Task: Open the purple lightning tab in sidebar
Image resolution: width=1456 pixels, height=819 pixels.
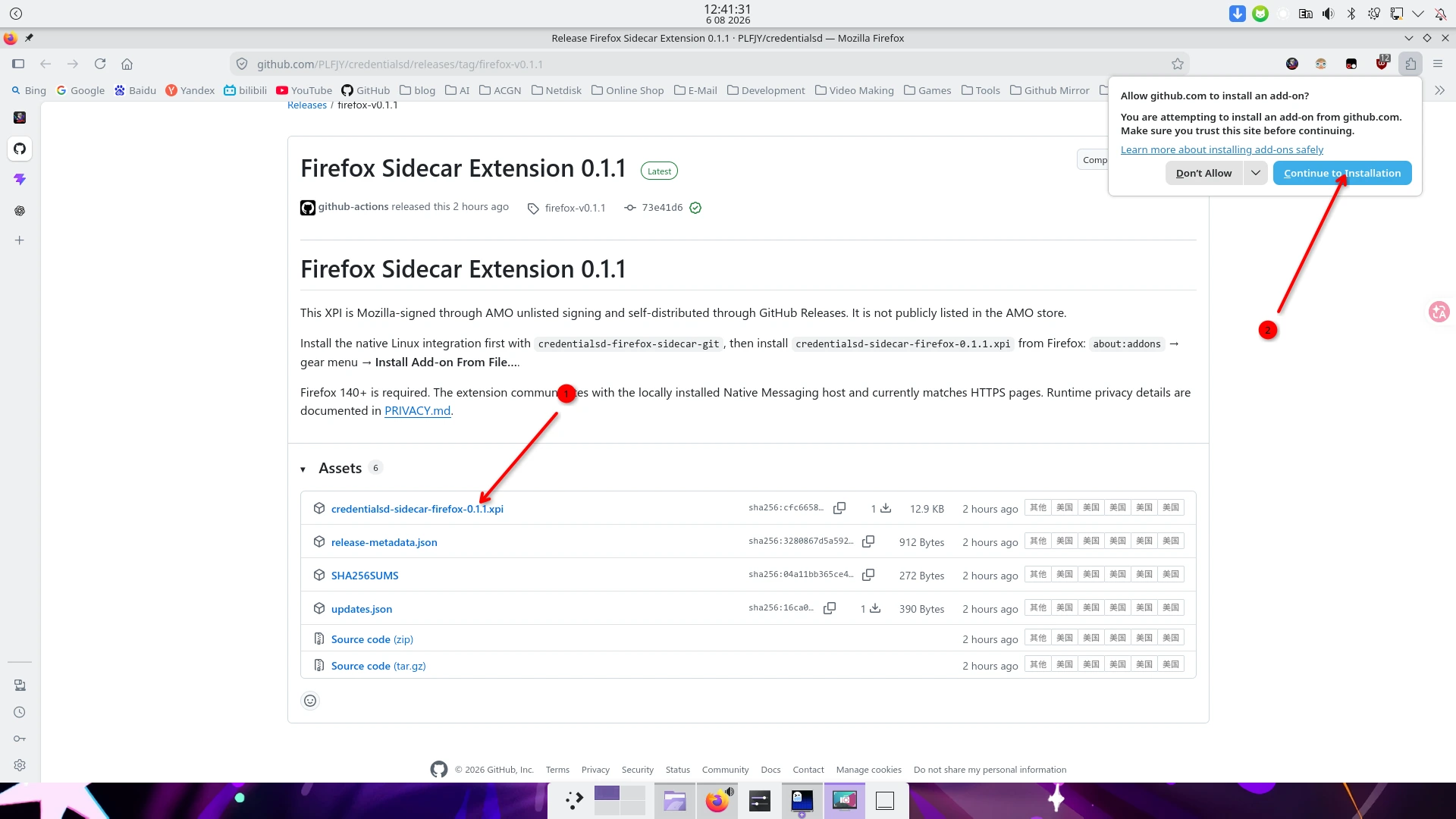Action: click(x=20, y=180)
